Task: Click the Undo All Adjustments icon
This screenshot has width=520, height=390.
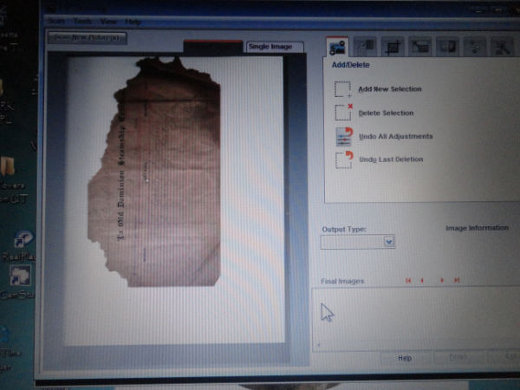Action: click(345, 136)
